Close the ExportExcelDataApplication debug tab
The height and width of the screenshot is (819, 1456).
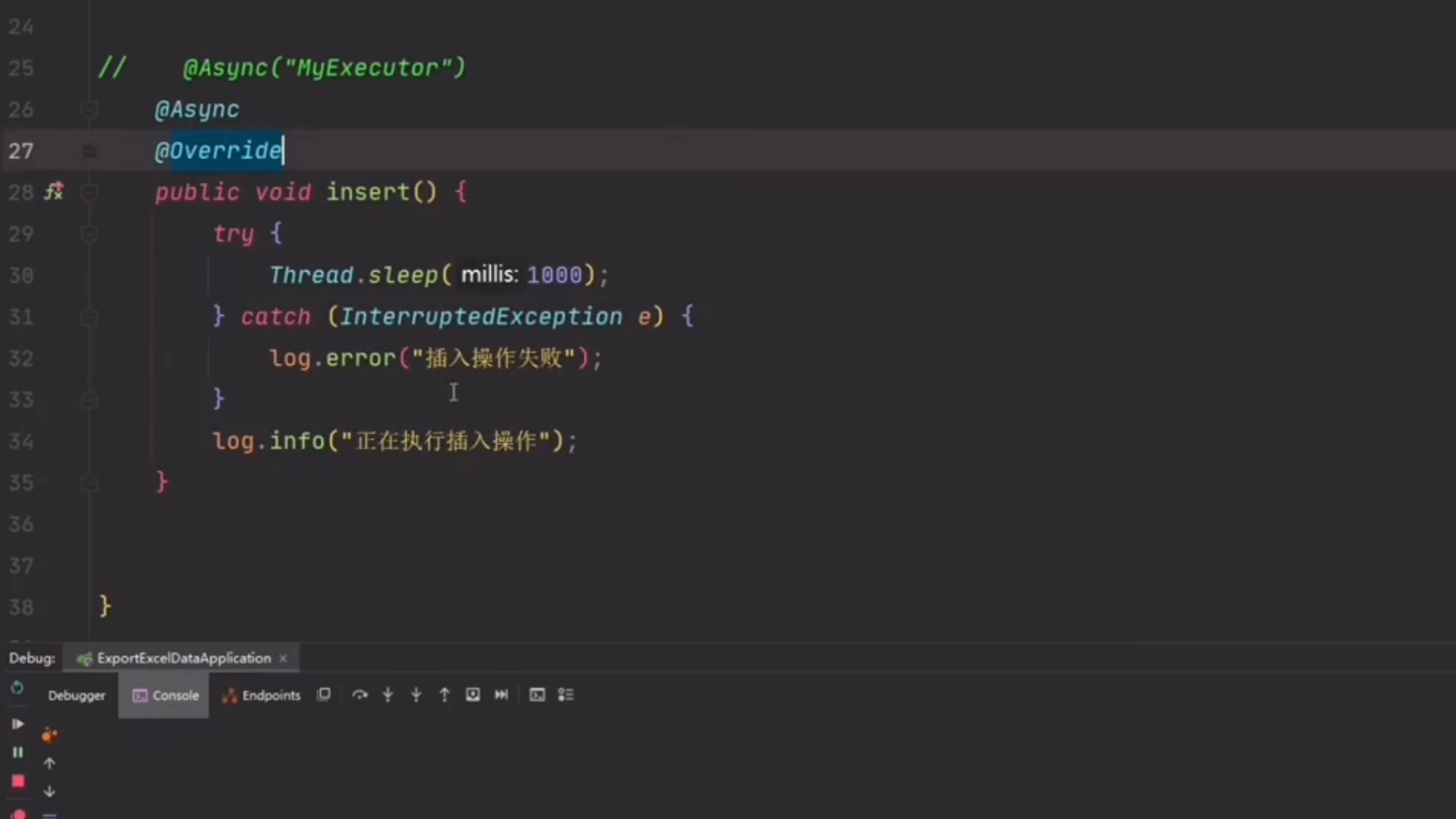click(284, 658)
